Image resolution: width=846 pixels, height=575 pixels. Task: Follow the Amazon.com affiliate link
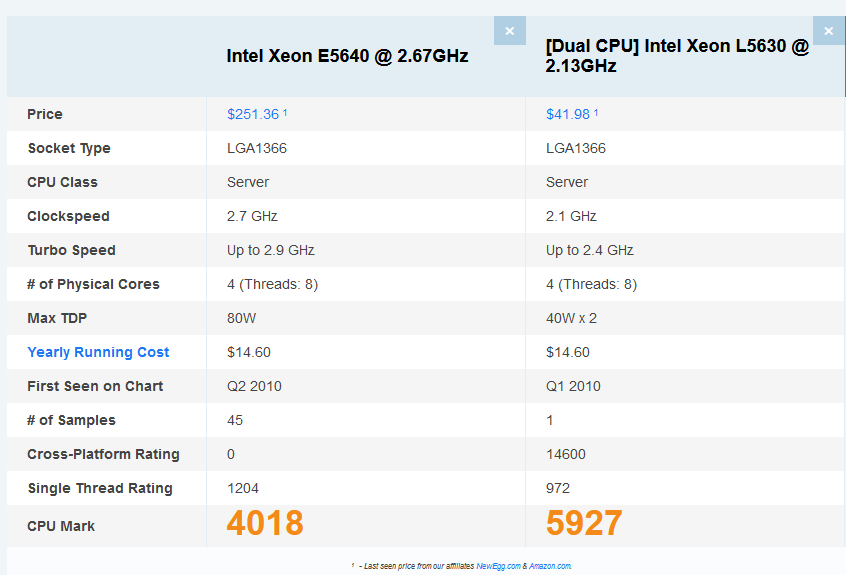pos(550,566)
